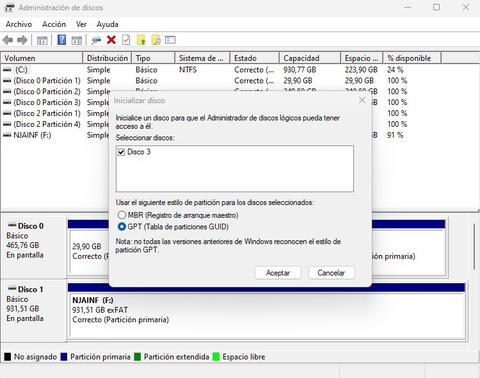Click Aceptar to initialize the disk

[278, 273]
